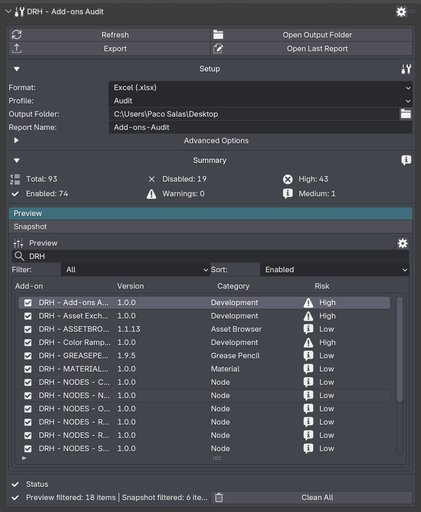This screenshot has width=421, height=512.
Task: Open Preview settings gear icon
Action: 402,243
